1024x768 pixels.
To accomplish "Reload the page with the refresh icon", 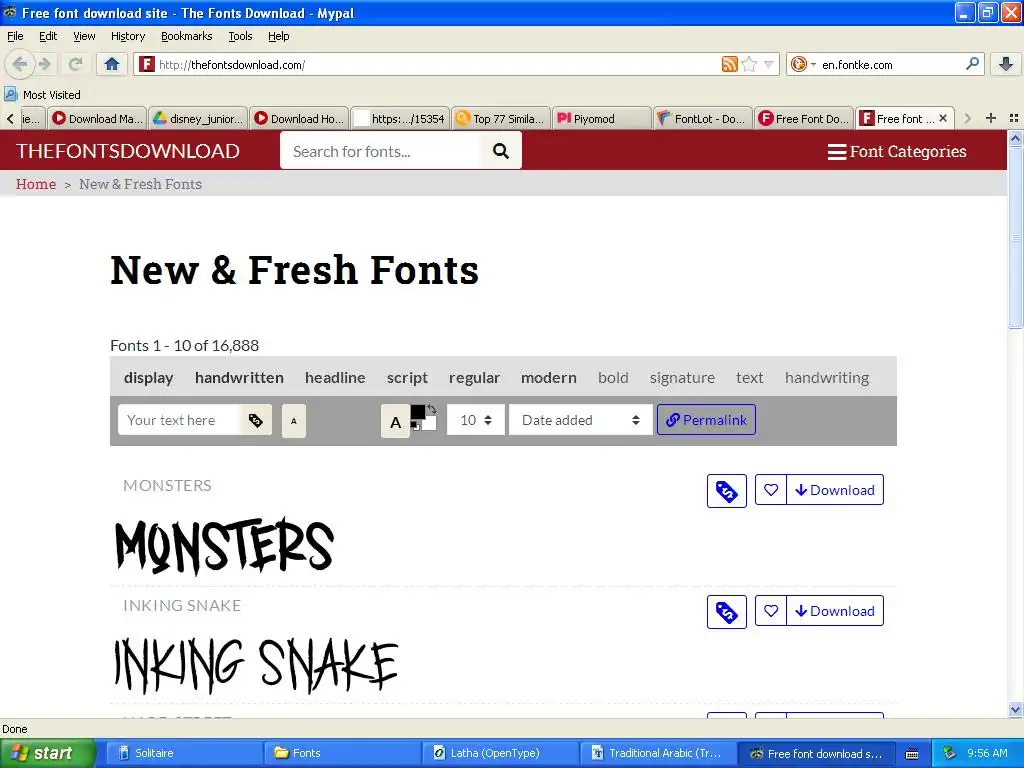I will (x=75, y=64).
